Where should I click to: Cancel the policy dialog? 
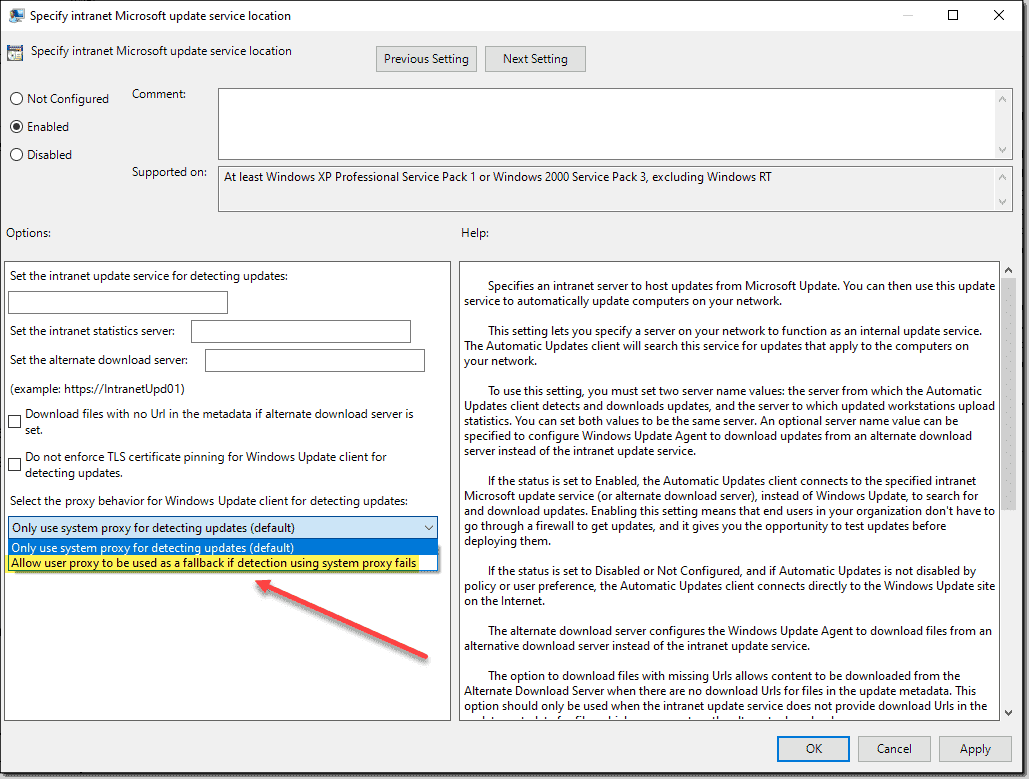pos(893,748)
